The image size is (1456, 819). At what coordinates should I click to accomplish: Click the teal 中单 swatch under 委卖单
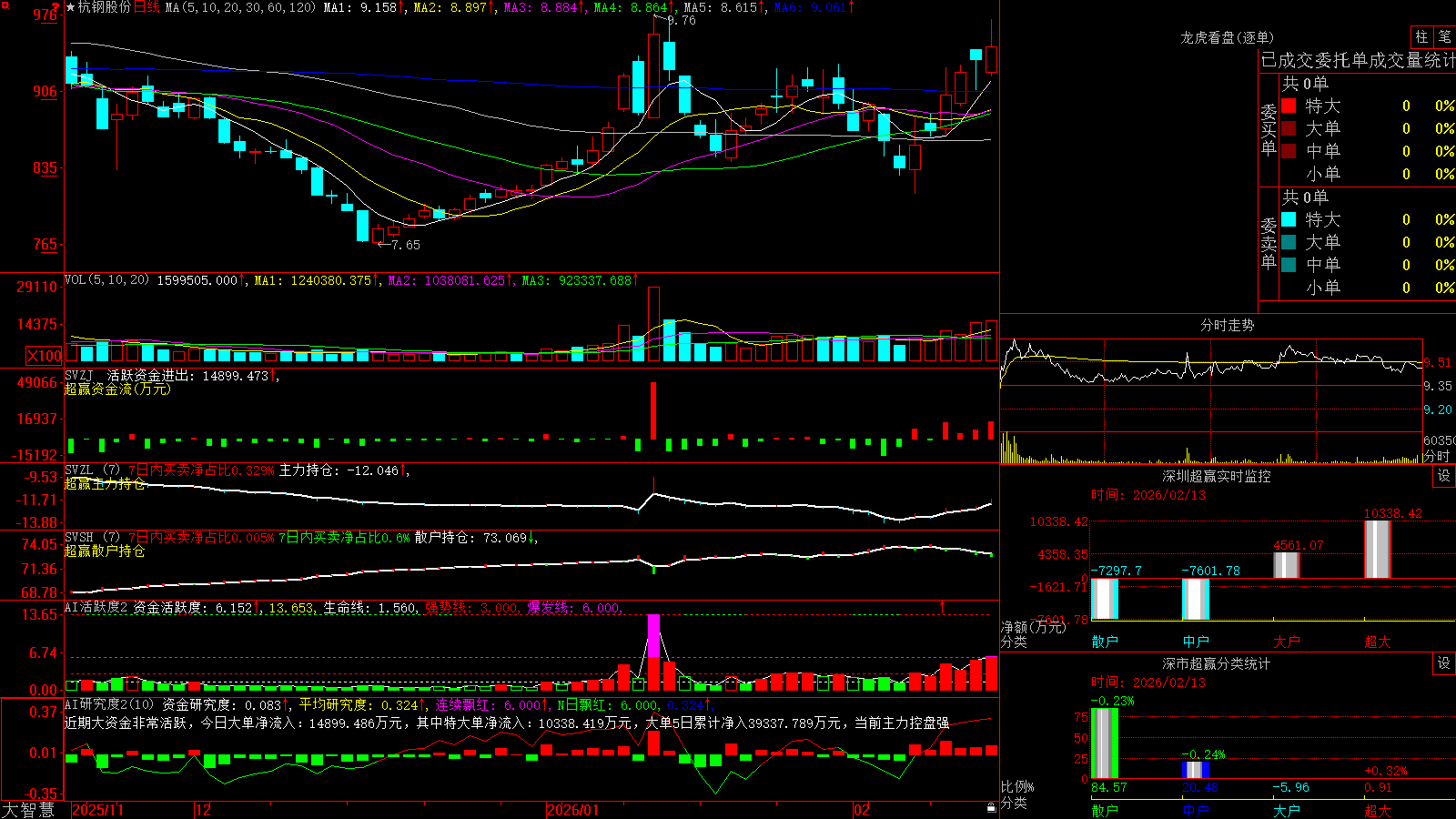[1289, 265]
